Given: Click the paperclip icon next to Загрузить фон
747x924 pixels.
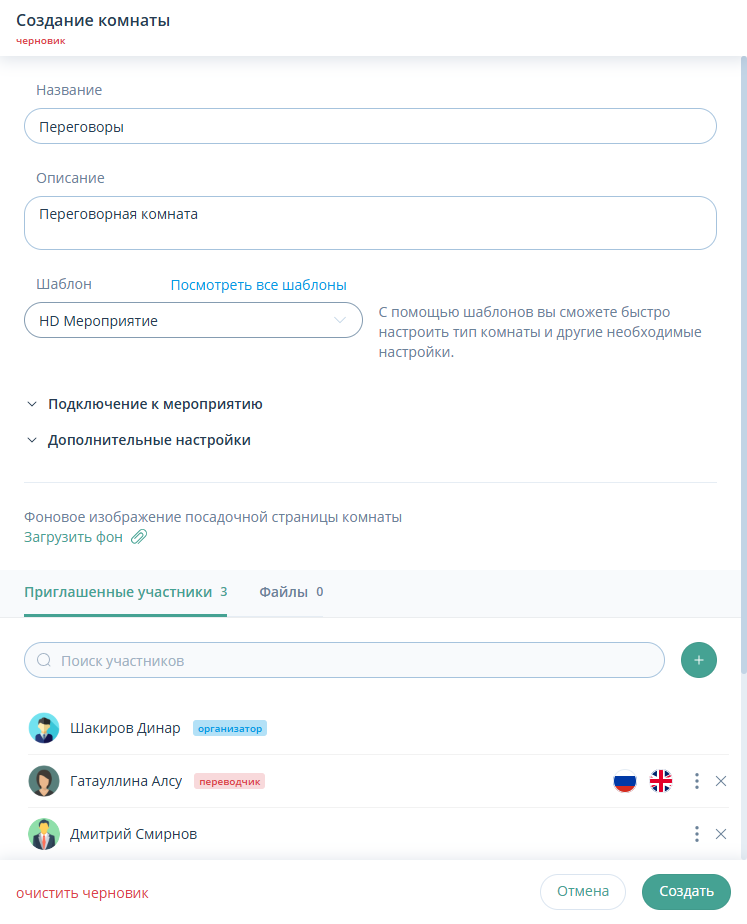Looking at the screenshot, I should (x=139, y=537).
